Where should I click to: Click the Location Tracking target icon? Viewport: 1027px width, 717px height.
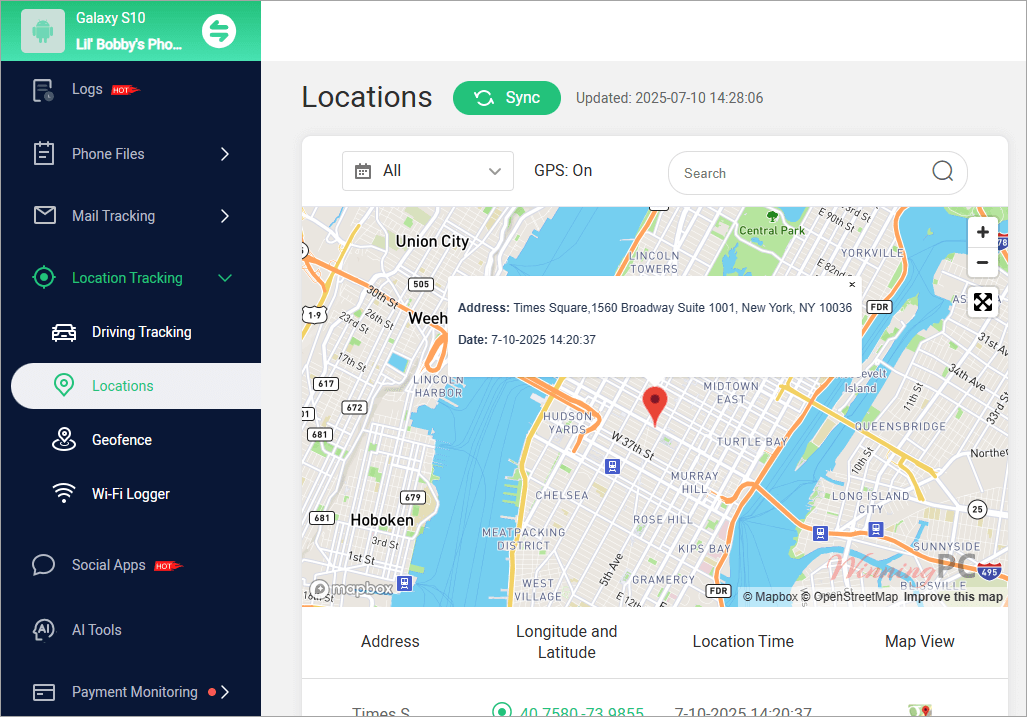point(44,278)
